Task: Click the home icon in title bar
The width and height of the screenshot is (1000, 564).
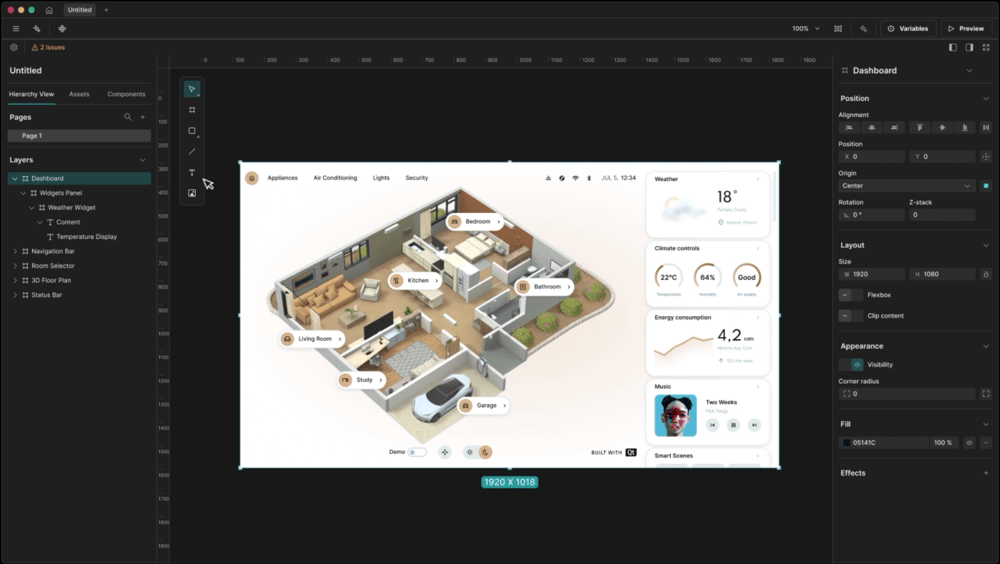Action: tap(49, 10)
